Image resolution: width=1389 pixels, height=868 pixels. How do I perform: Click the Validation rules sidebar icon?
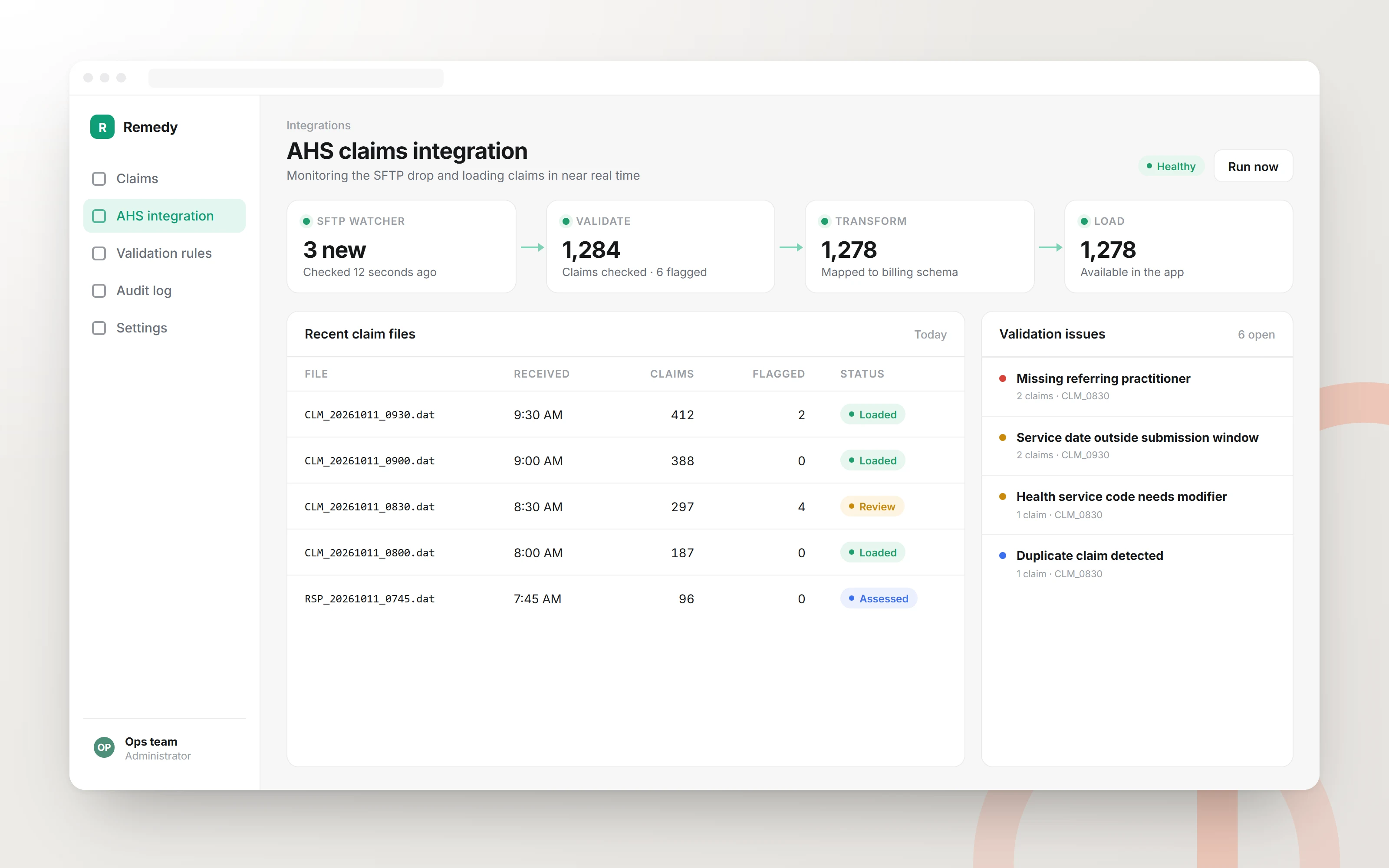[x=99, y=253]
